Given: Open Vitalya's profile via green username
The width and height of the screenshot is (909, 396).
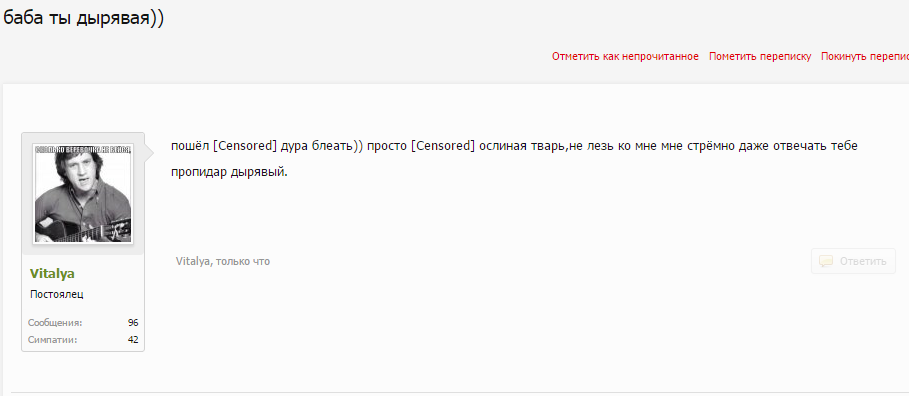Looking at the screenshot, I should tap(52, 274).
